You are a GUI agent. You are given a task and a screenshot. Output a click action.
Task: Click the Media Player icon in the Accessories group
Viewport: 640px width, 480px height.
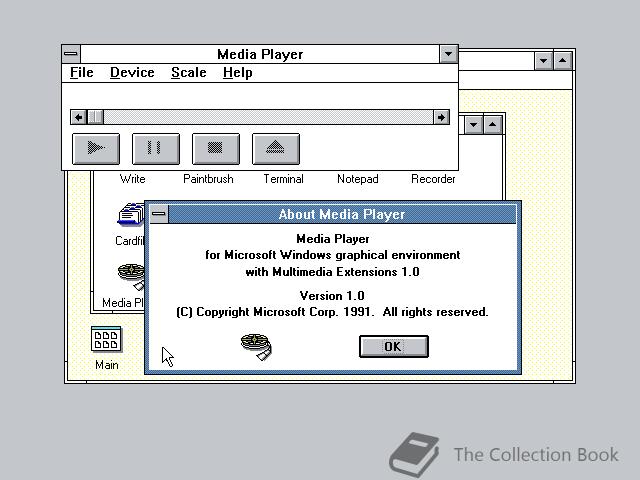pyautogui.click(x=131, y=277)
